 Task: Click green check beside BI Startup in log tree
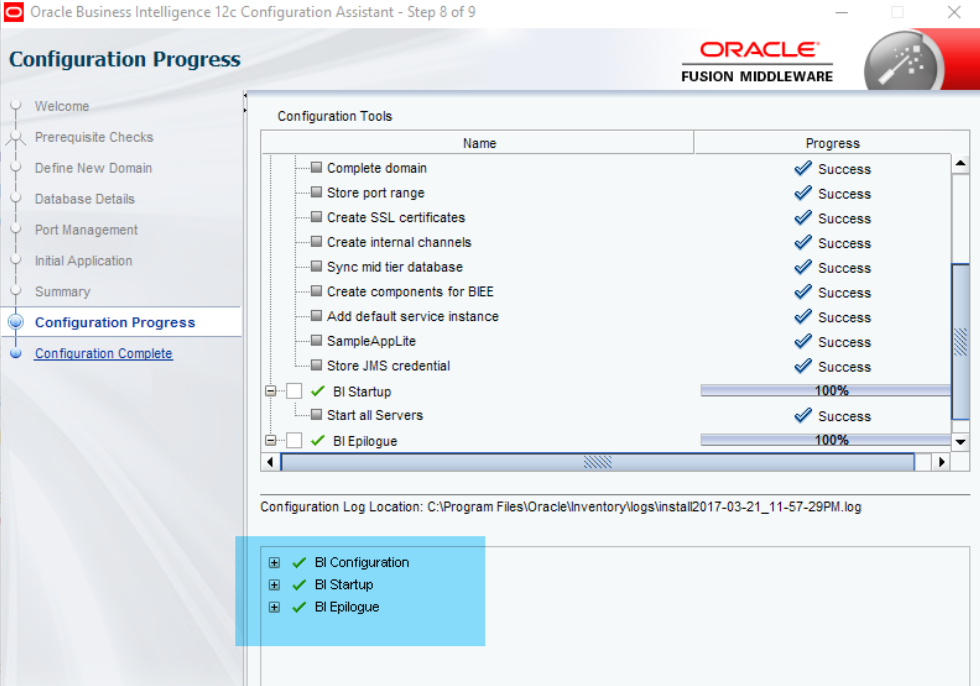pos(299,585)
